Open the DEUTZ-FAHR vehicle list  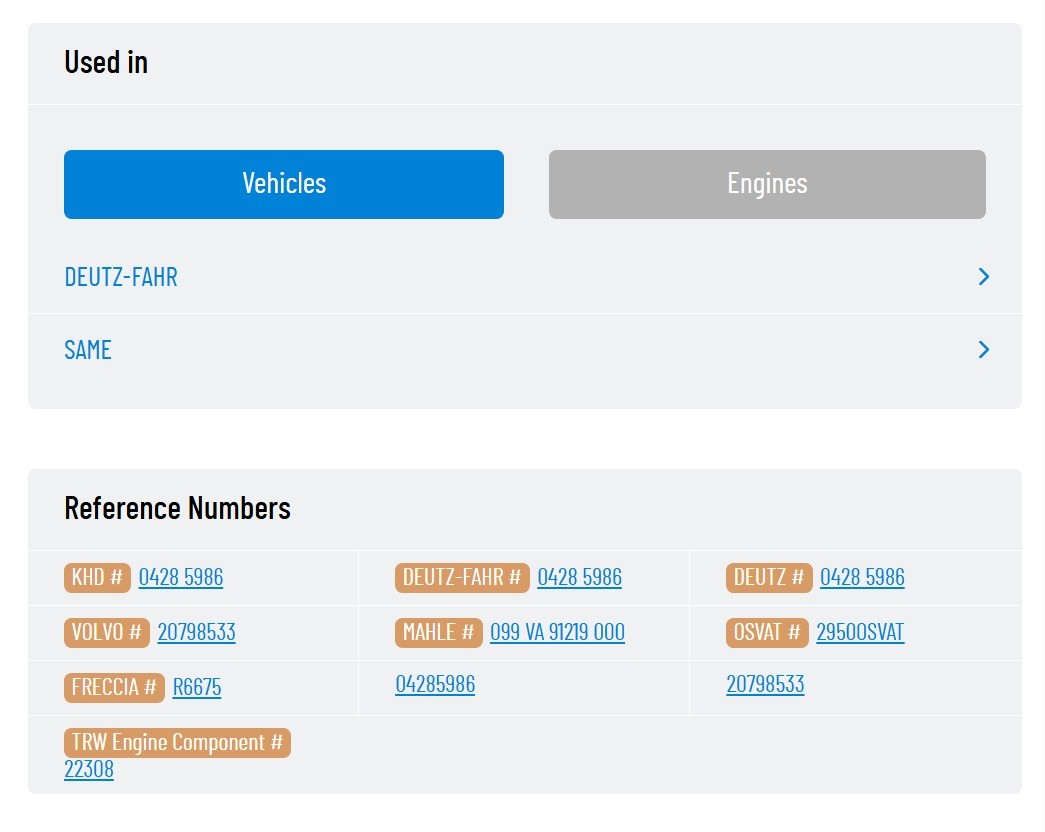(x=121, y=277)
